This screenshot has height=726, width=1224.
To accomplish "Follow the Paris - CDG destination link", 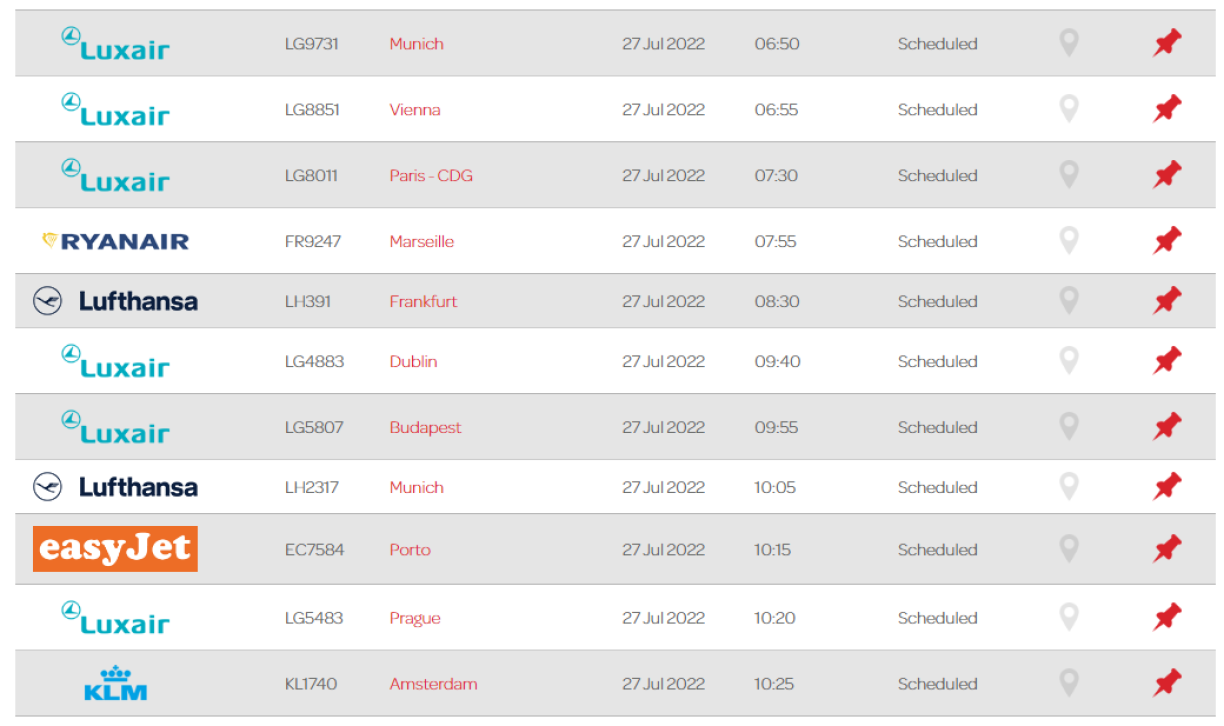I will click(x=431, y=176).
